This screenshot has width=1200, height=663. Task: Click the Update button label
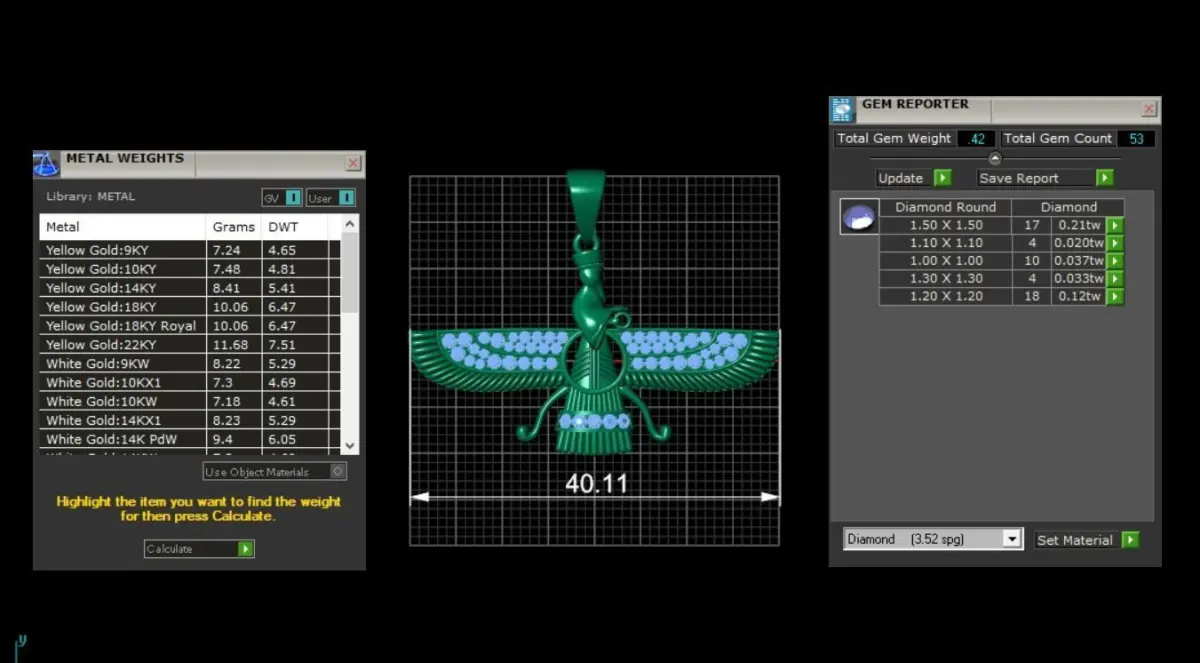click(900, 178)
